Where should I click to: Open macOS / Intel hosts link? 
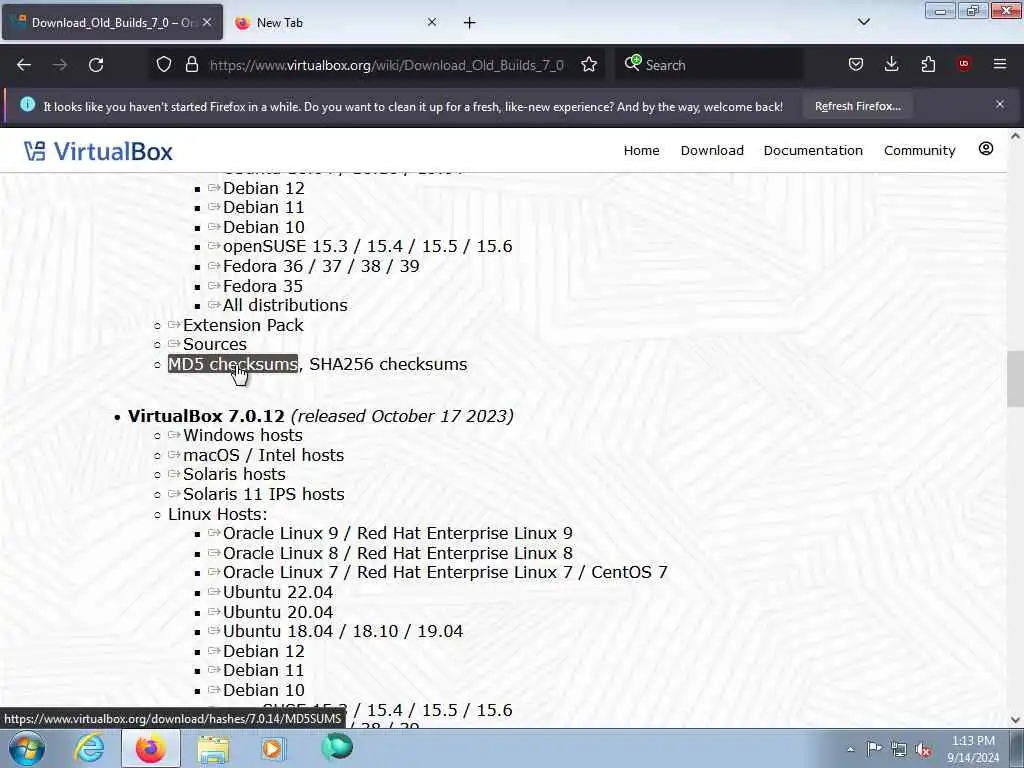pyautogui.click(x=263, y=455)
